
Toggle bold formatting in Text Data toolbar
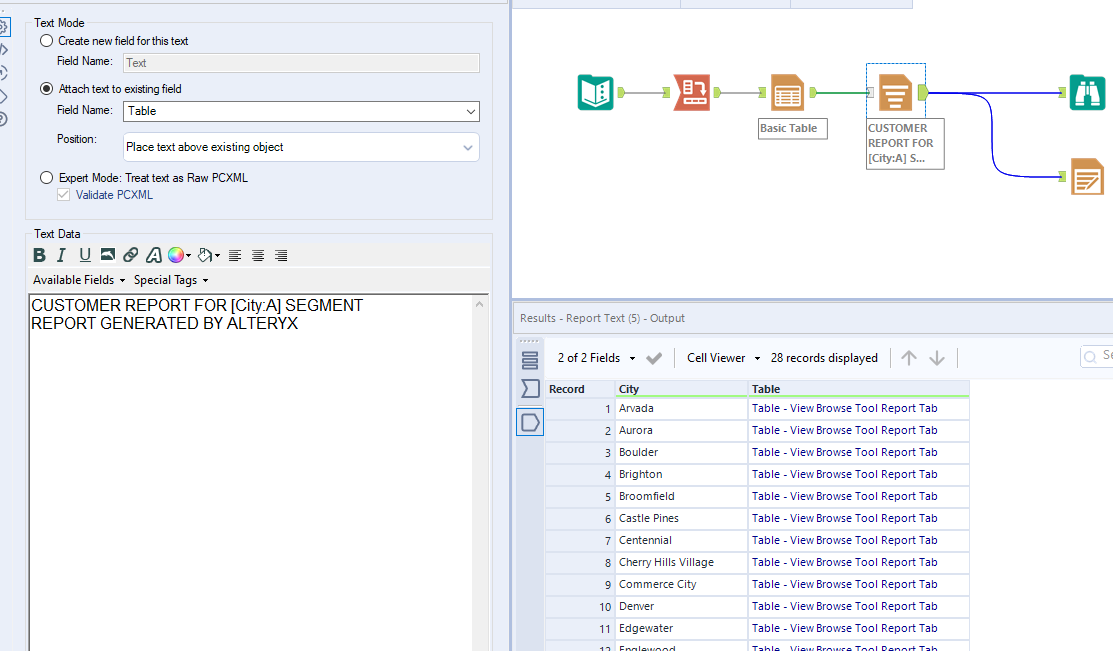pyautogui.click(x=38, y=255)
